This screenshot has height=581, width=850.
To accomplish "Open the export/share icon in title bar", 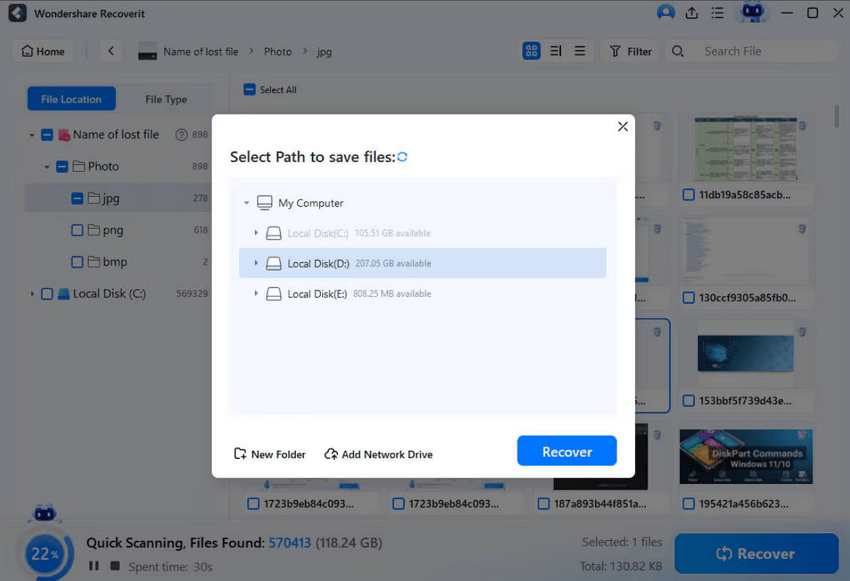I will (691, 13).
